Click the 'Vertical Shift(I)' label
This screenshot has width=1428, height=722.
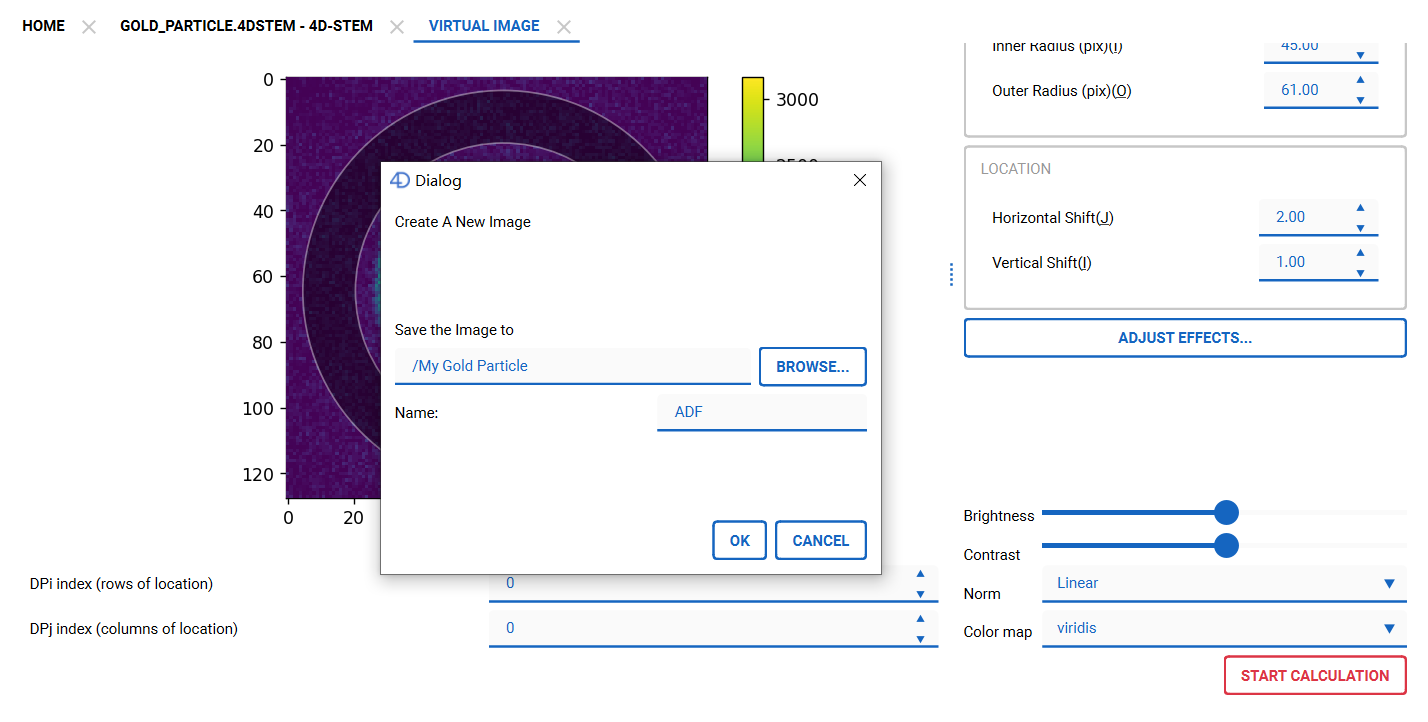tap(1042, 263)
